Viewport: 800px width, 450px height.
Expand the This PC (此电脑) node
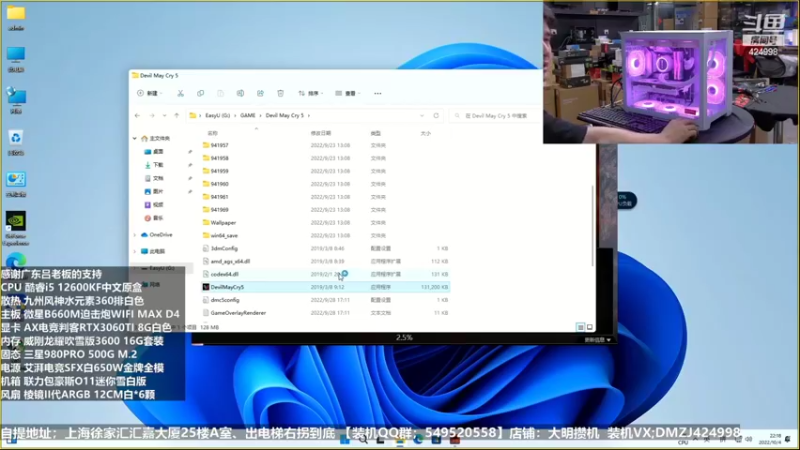135,252
